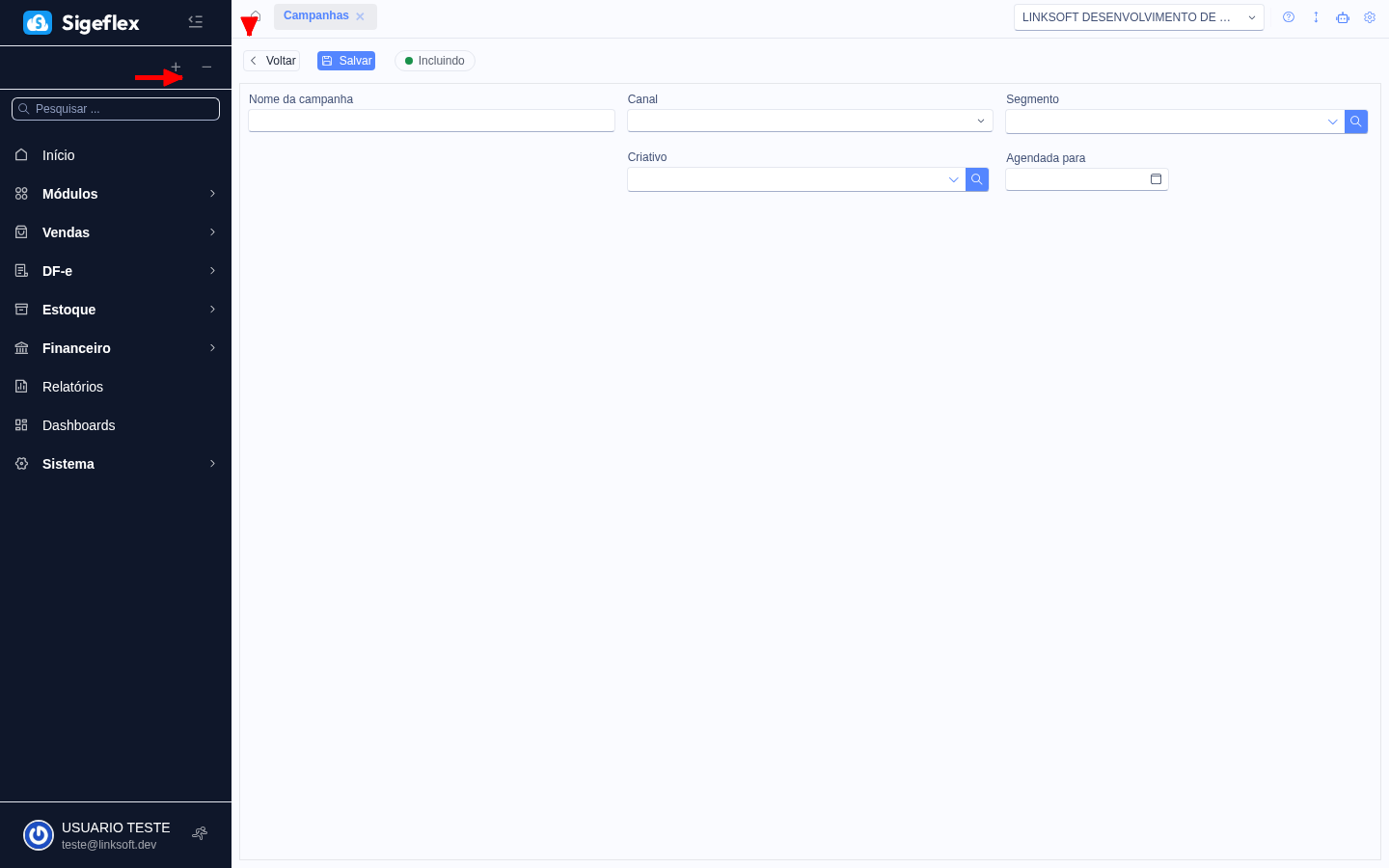Image resolution: width=1389 pixels, height=868 pixels.
Task: Open the Canal dropdown
Action: click(809, 121)
